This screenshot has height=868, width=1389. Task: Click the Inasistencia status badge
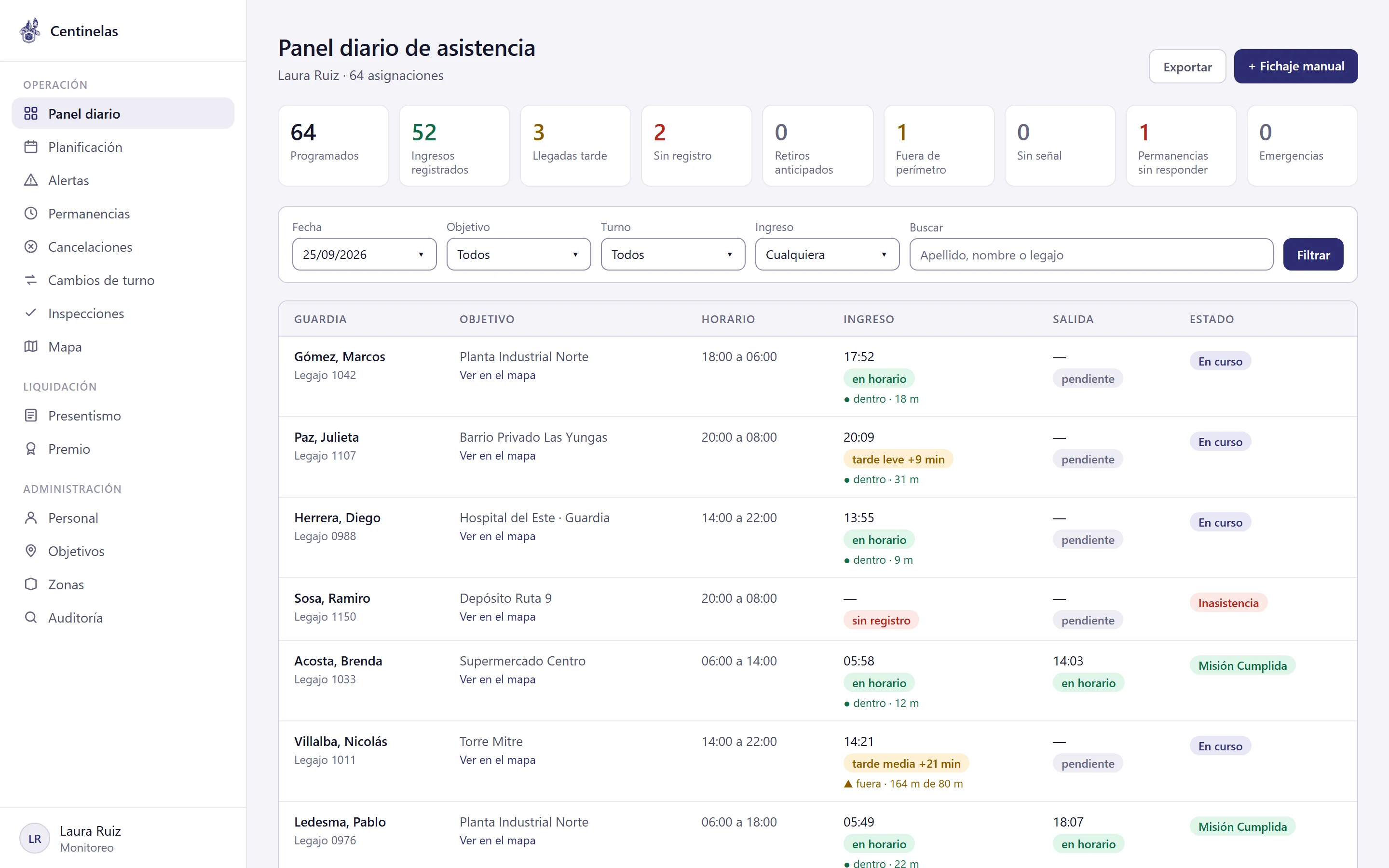[x=1228, y=603]
